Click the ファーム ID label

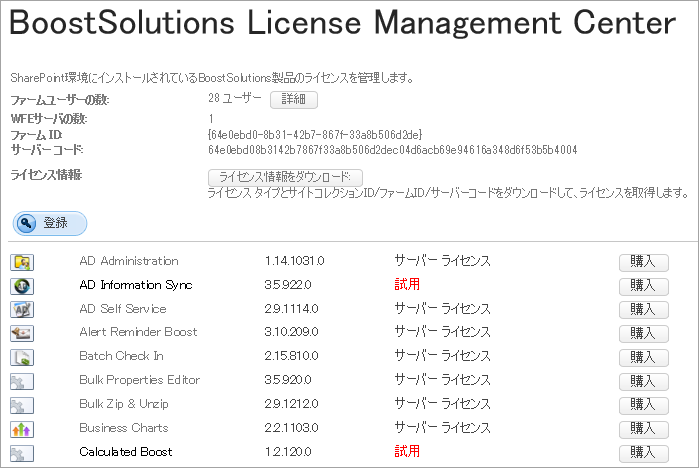coord(37,135)
